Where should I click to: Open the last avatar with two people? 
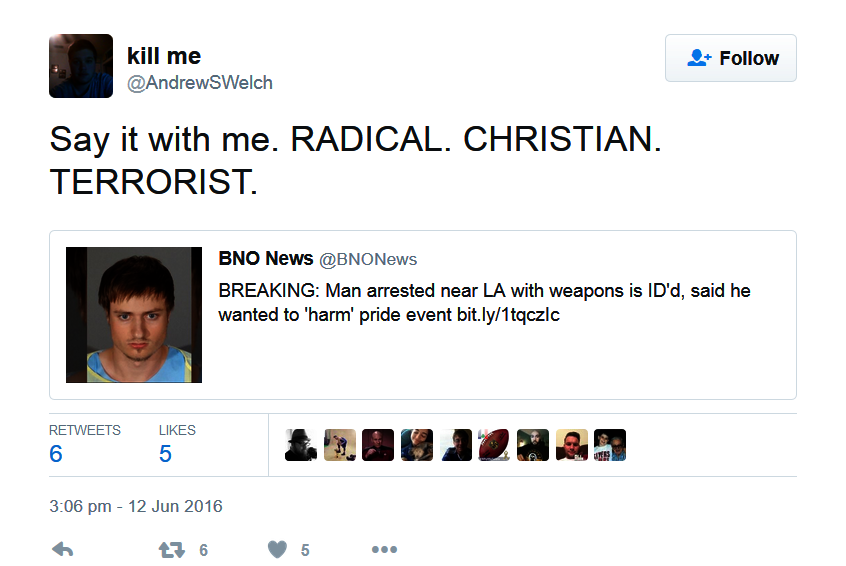(x=610, y=445)
